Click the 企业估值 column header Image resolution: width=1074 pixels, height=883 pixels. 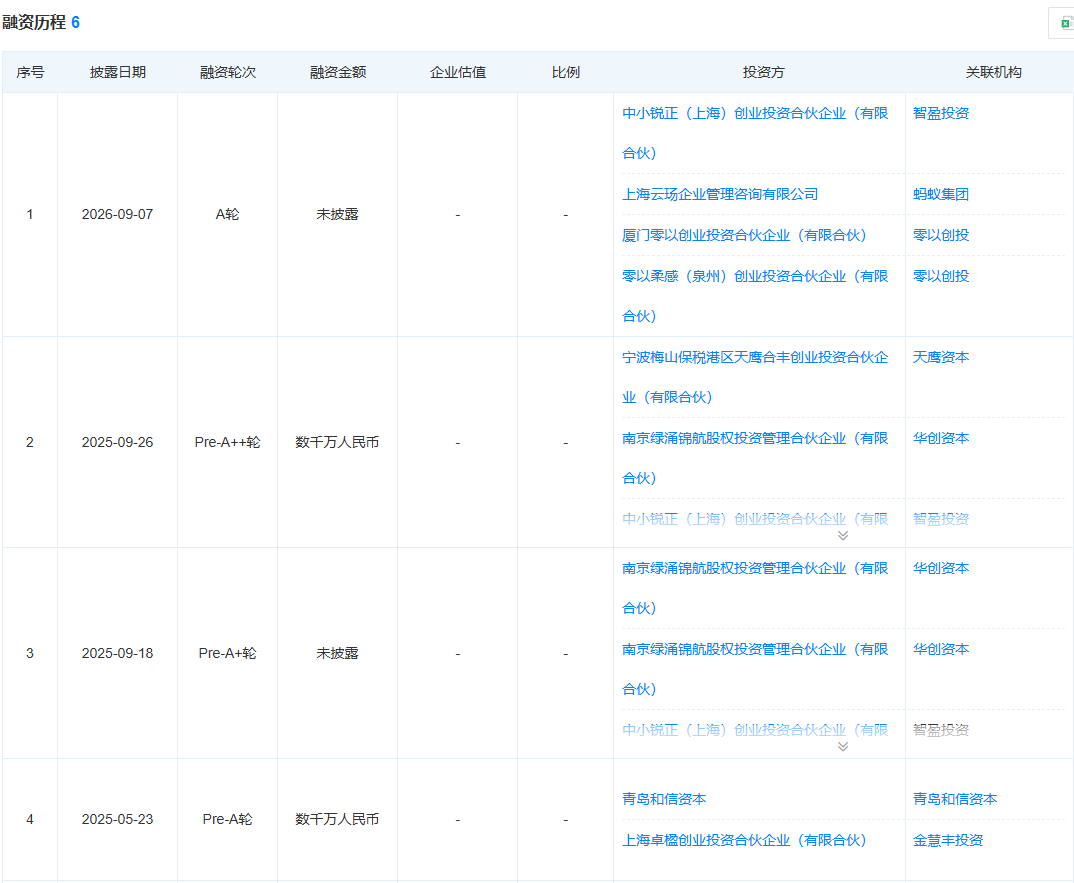[x=458, y=73]
